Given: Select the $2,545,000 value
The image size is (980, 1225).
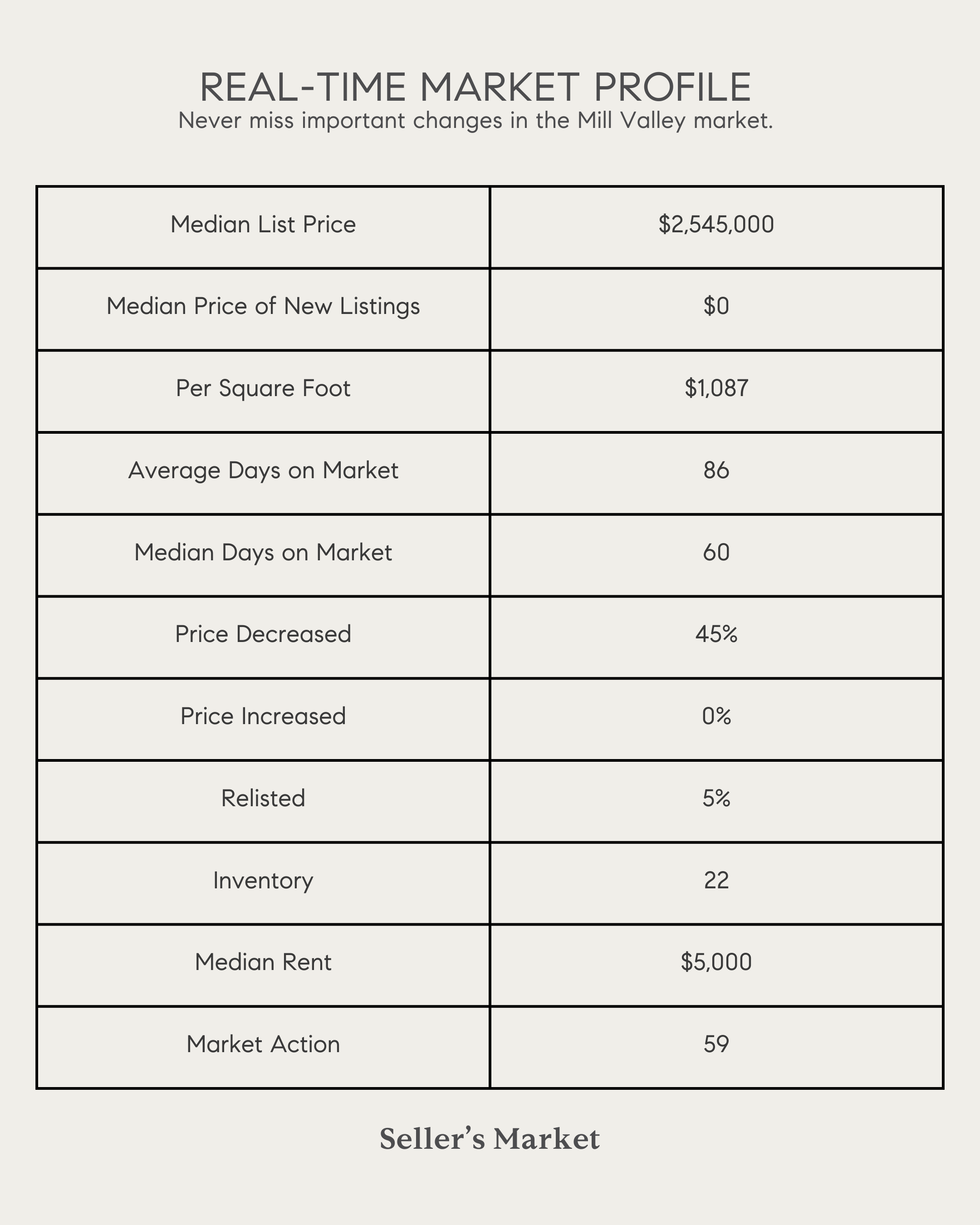Looking at the screenshot, I should pyautogui.click(x=716, y=225).
